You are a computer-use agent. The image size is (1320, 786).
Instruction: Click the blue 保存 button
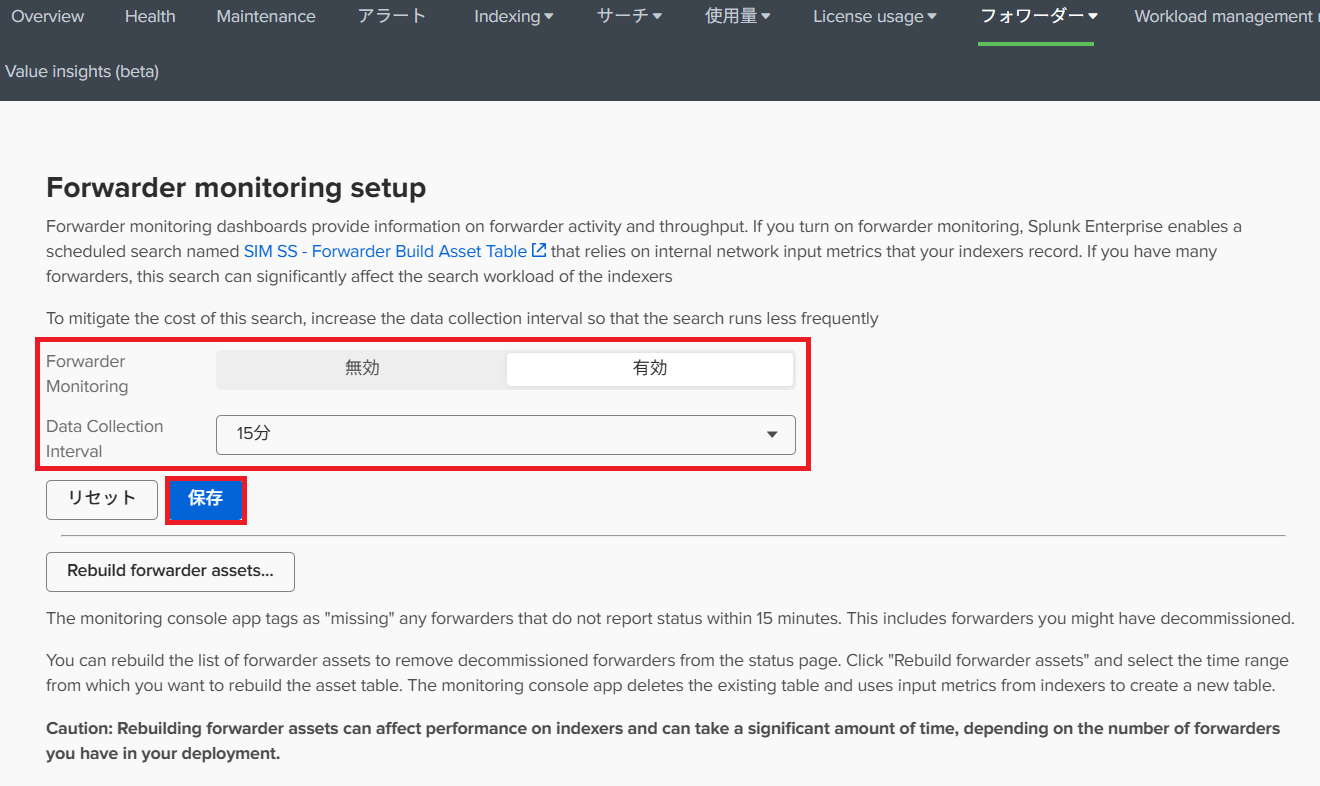tap(205, 499)
